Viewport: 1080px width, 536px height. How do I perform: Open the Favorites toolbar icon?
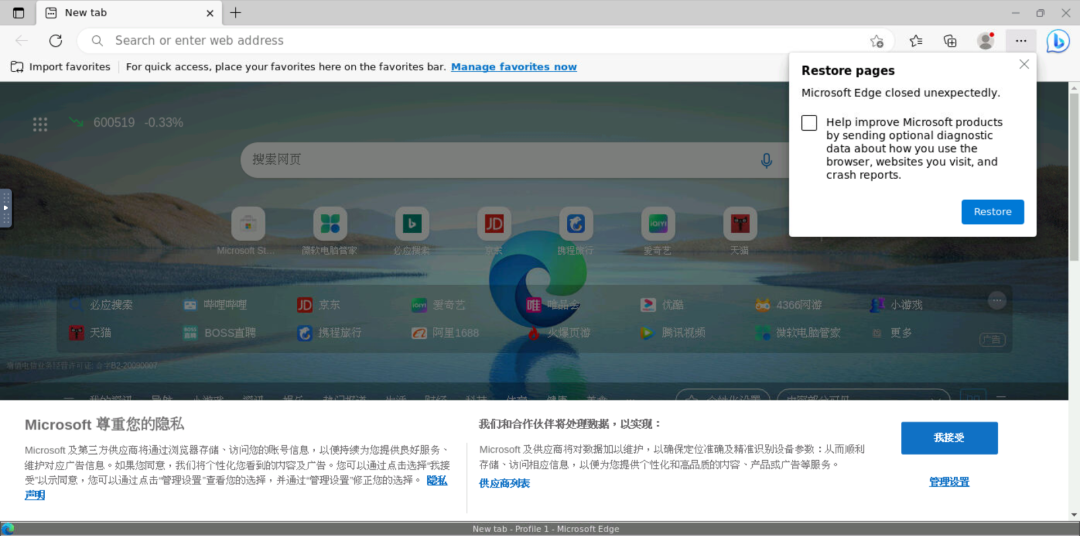tap(915, 41)
